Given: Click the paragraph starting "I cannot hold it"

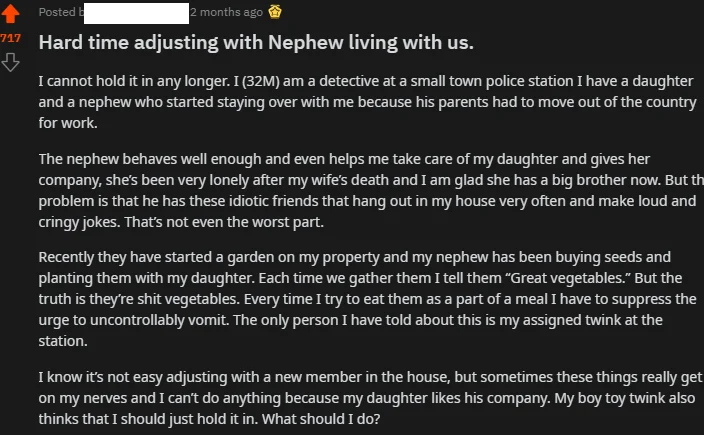Looking at the screenshot, I should tap(350, 102).
